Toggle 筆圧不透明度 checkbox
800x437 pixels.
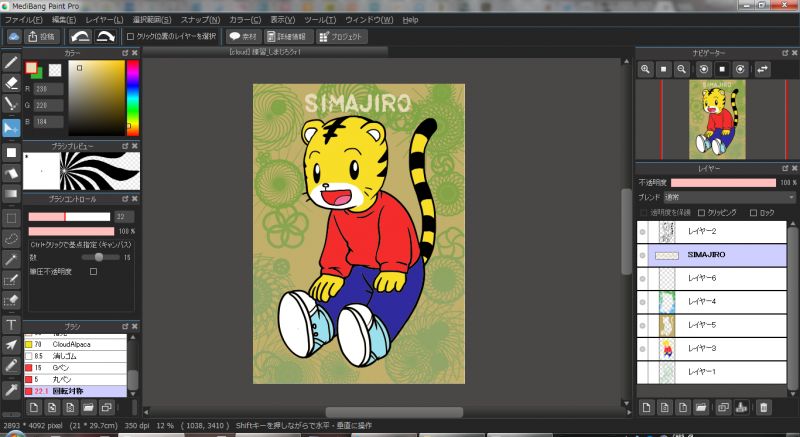(93, 272)
